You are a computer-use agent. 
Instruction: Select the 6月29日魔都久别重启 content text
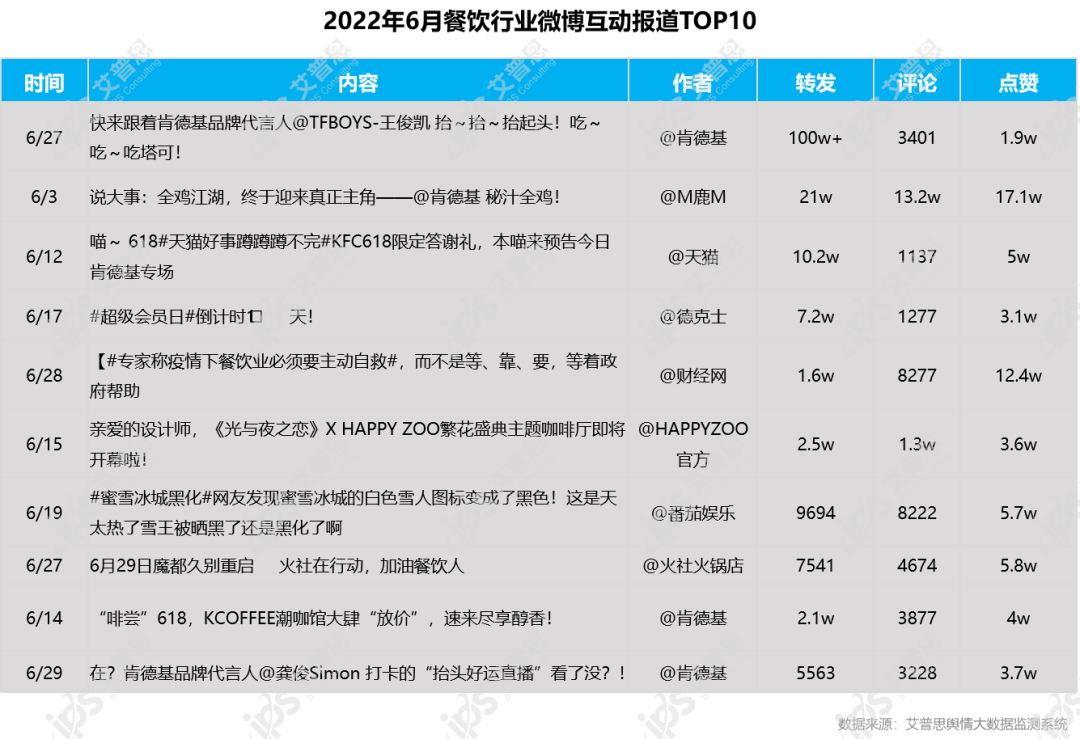click(277, 566)
